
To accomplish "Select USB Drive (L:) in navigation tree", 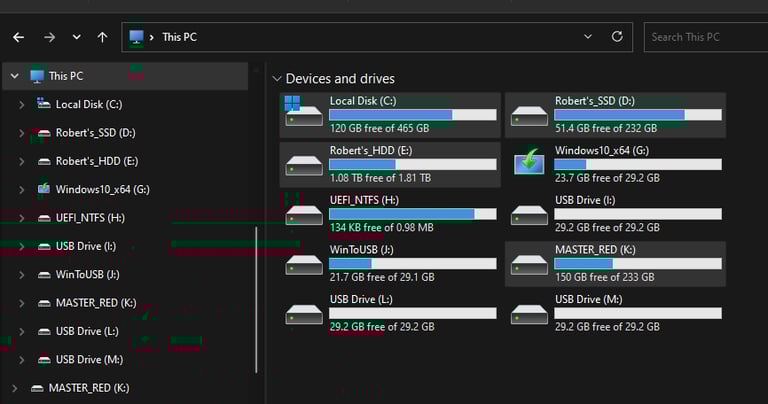I will tap(87, 332).
